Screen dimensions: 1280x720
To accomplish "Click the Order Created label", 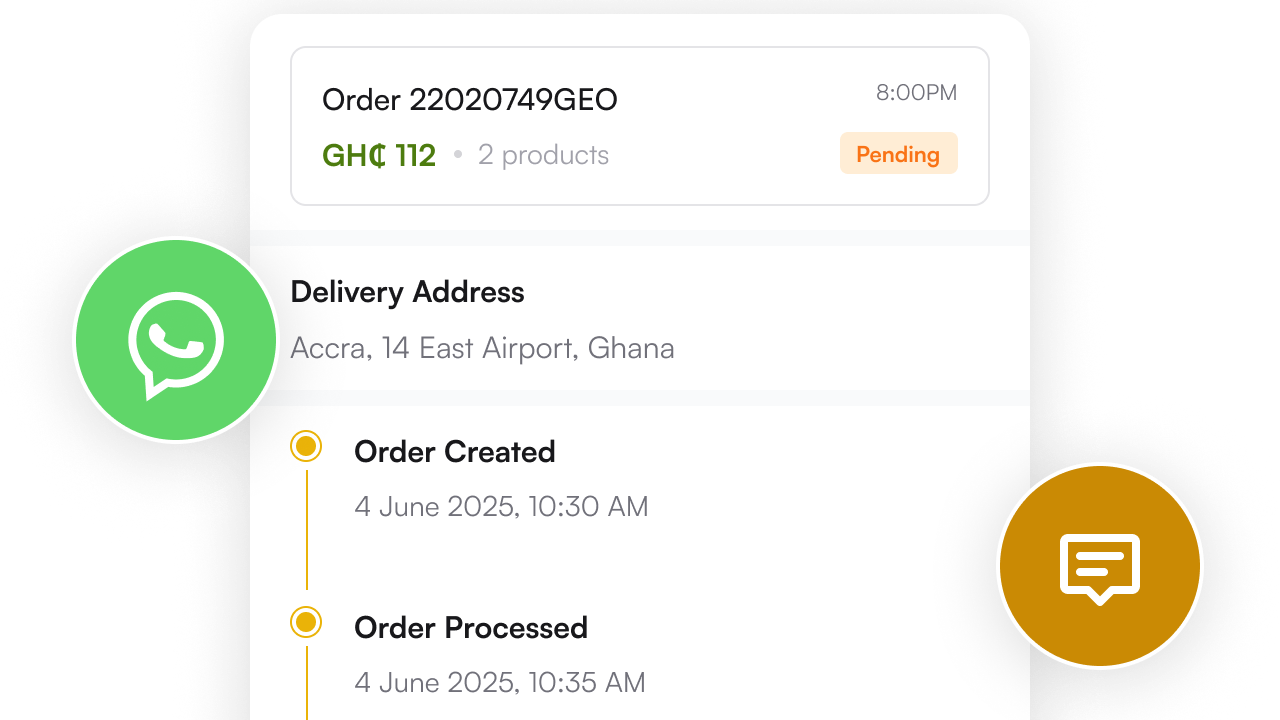I will point(454,452).
